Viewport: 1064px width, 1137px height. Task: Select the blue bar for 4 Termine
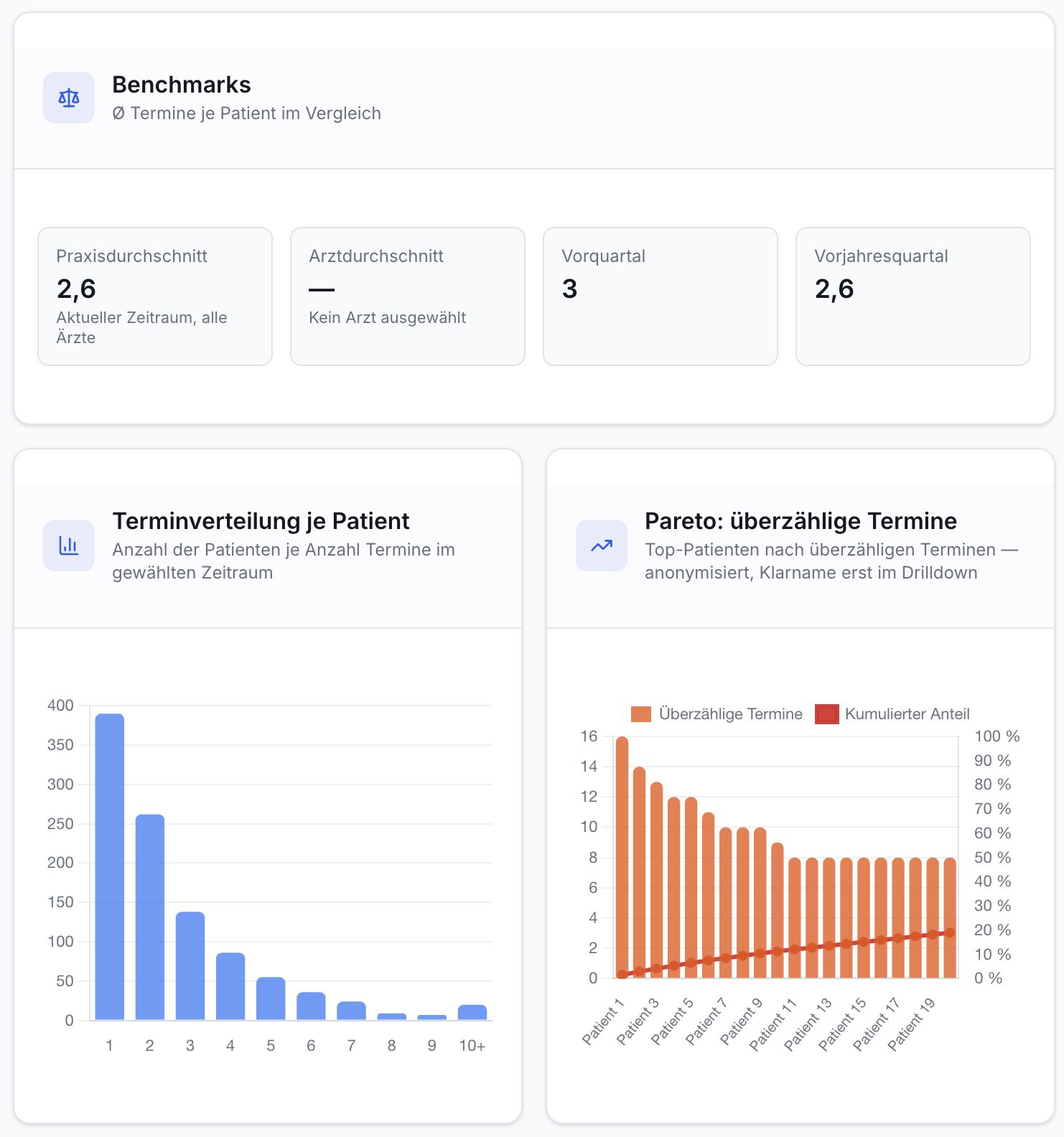pos(230,986)
